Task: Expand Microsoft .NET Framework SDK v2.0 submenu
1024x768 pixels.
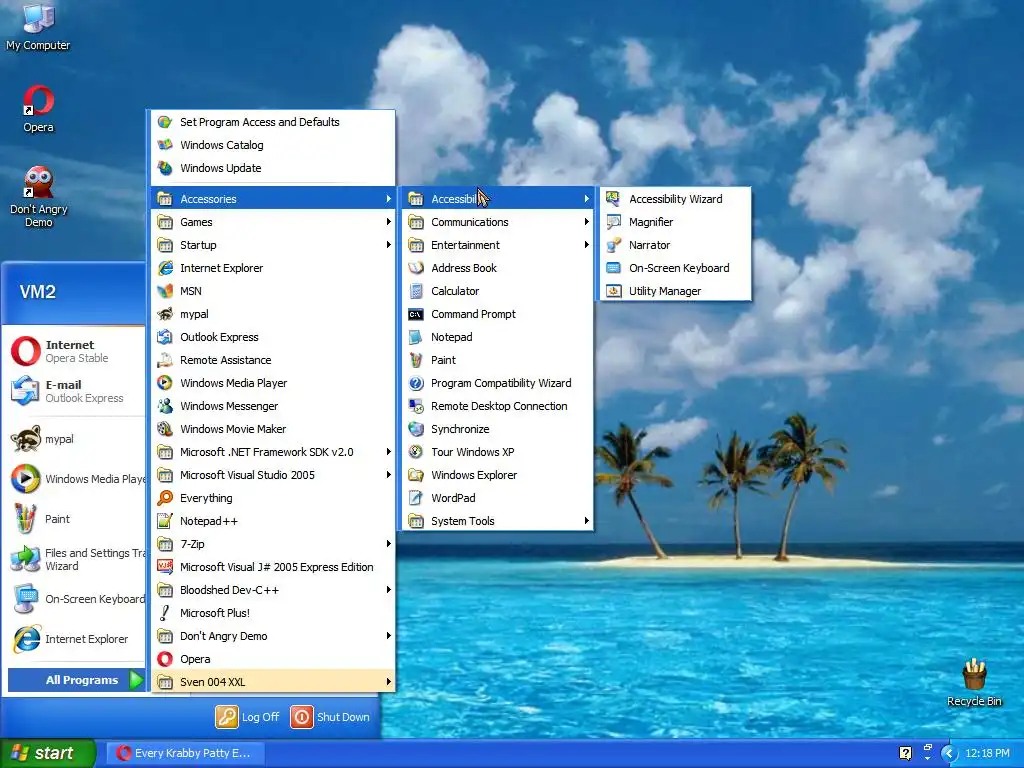Action: 273,452
